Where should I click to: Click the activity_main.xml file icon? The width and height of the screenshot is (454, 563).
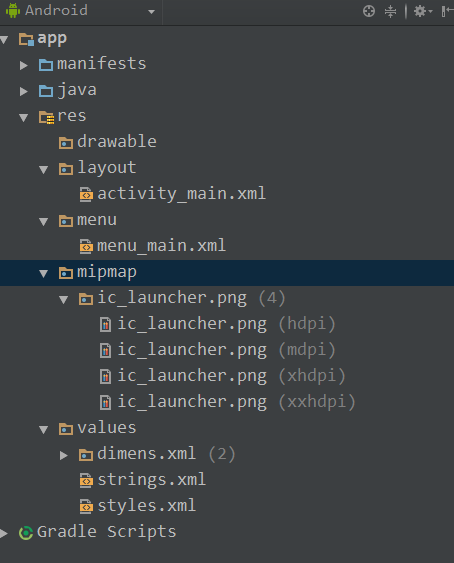click(x=86, y=195)
